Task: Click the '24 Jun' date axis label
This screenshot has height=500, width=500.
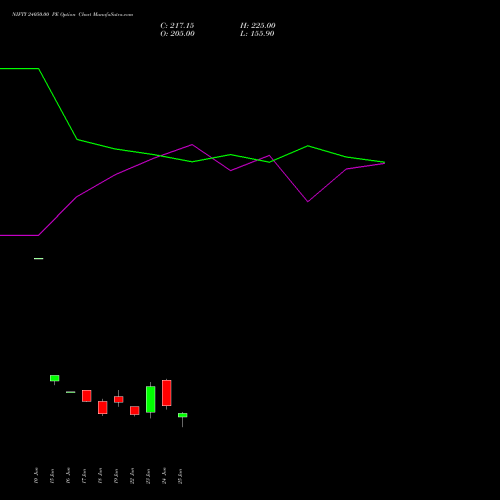Action: click(164, 476)
